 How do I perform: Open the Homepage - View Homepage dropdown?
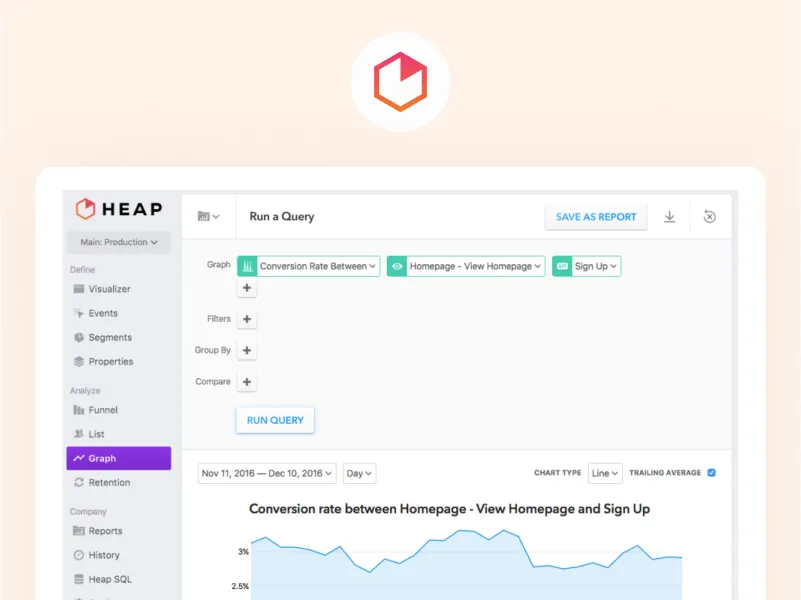[466, 266]
